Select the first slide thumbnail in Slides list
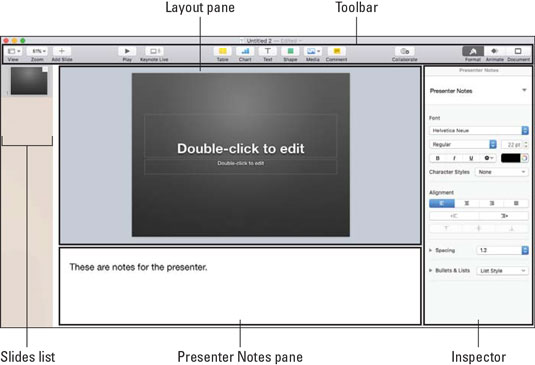Image resolution: width=535 pixels, height=365 pixels. [x=29, y=81]
